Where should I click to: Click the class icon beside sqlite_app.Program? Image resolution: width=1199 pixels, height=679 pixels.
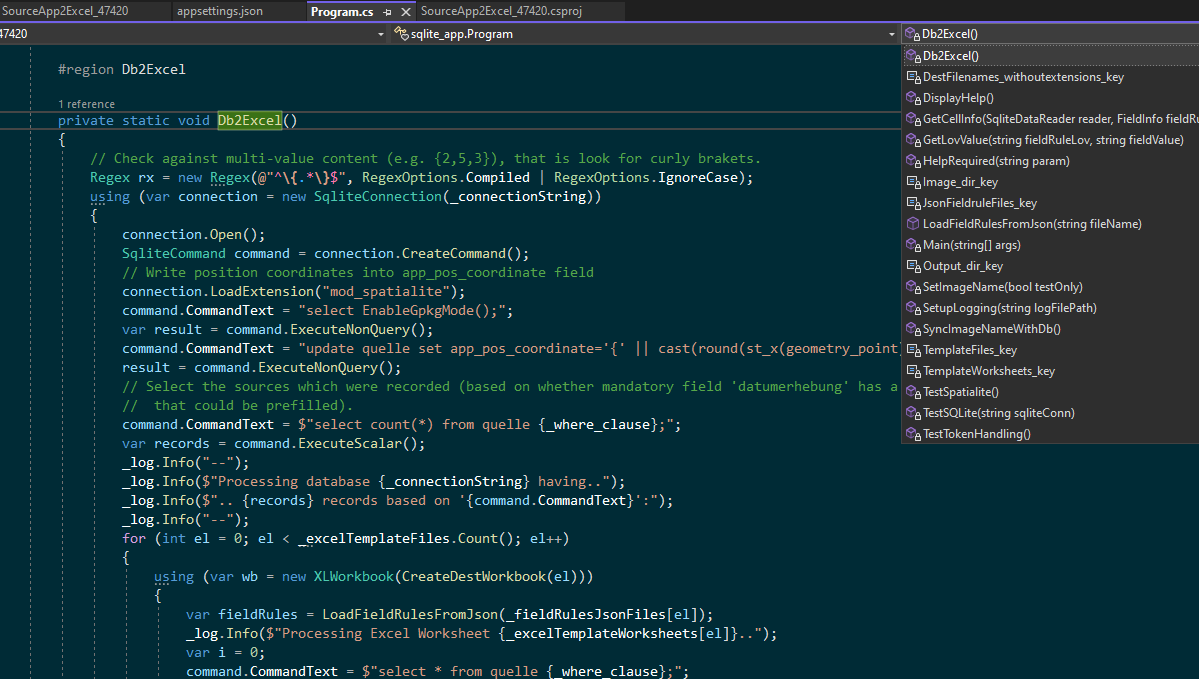click(x=401, y=34)
